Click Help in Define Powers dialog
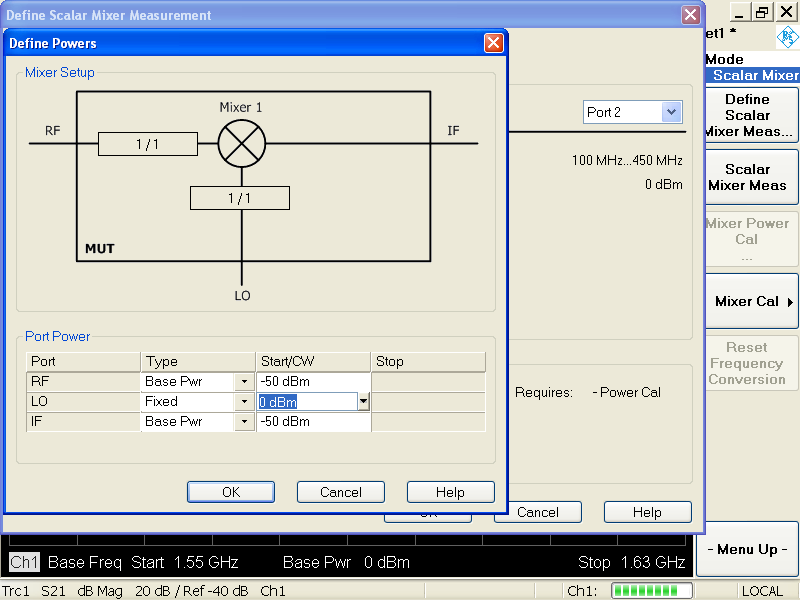 click(x=450, y=492)
